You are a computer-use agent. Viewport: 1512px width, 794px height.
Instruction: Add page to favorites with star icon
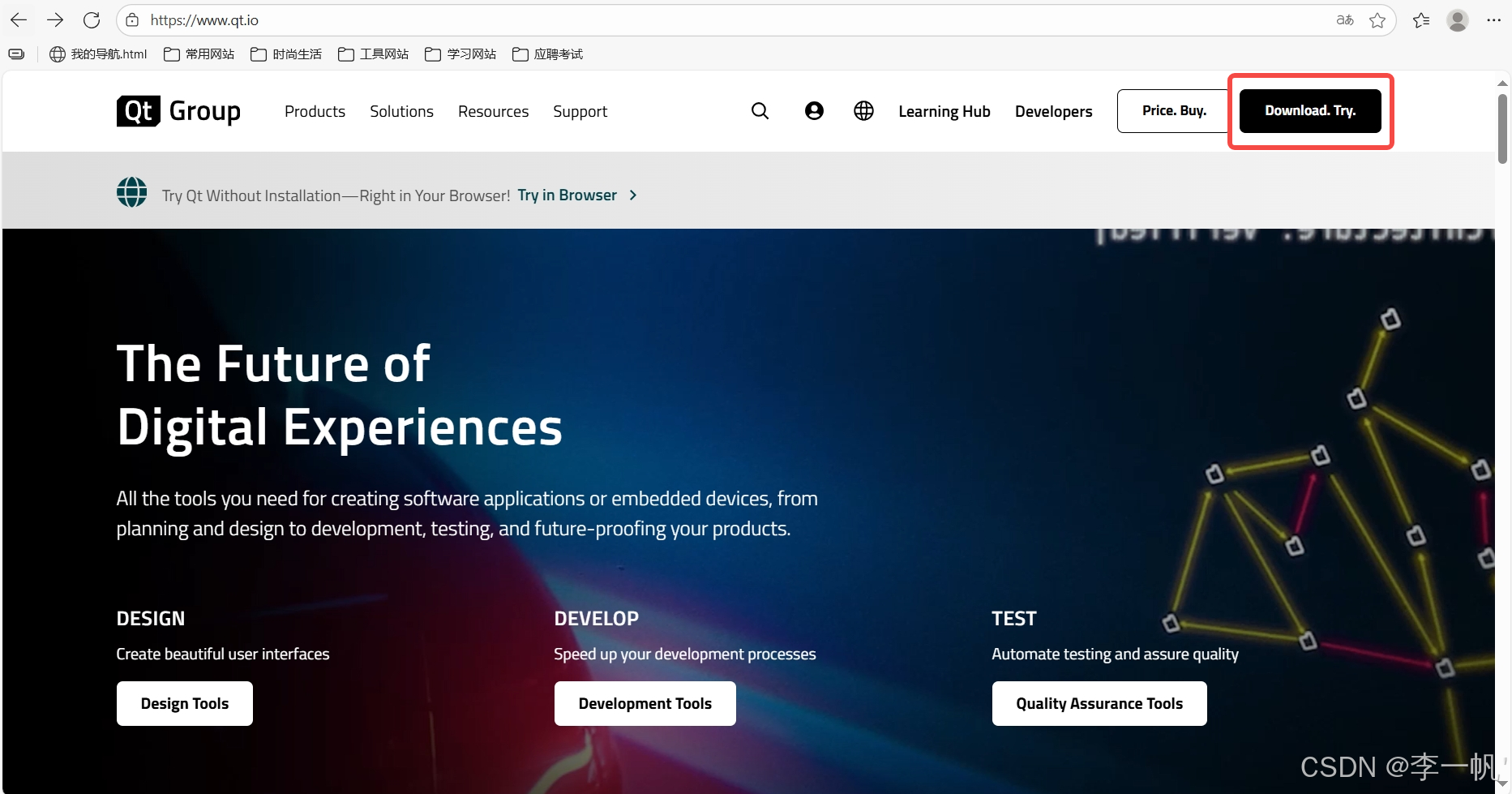(1377, 20)
